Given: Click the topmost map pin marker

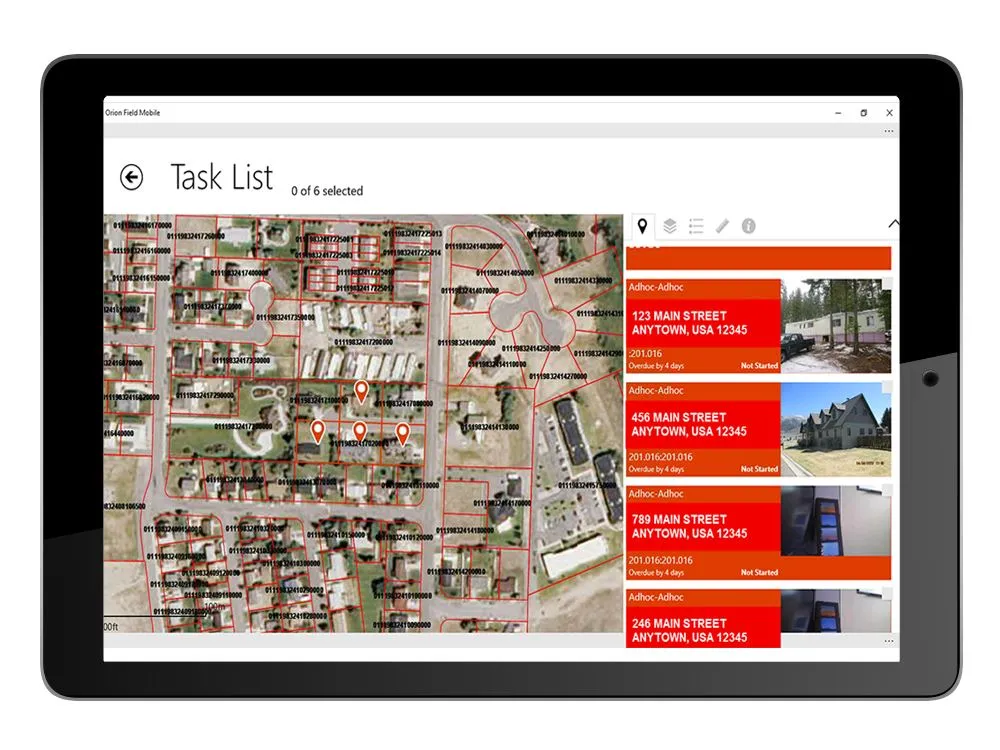Looking at the screenshot, I should click(362, 390).
